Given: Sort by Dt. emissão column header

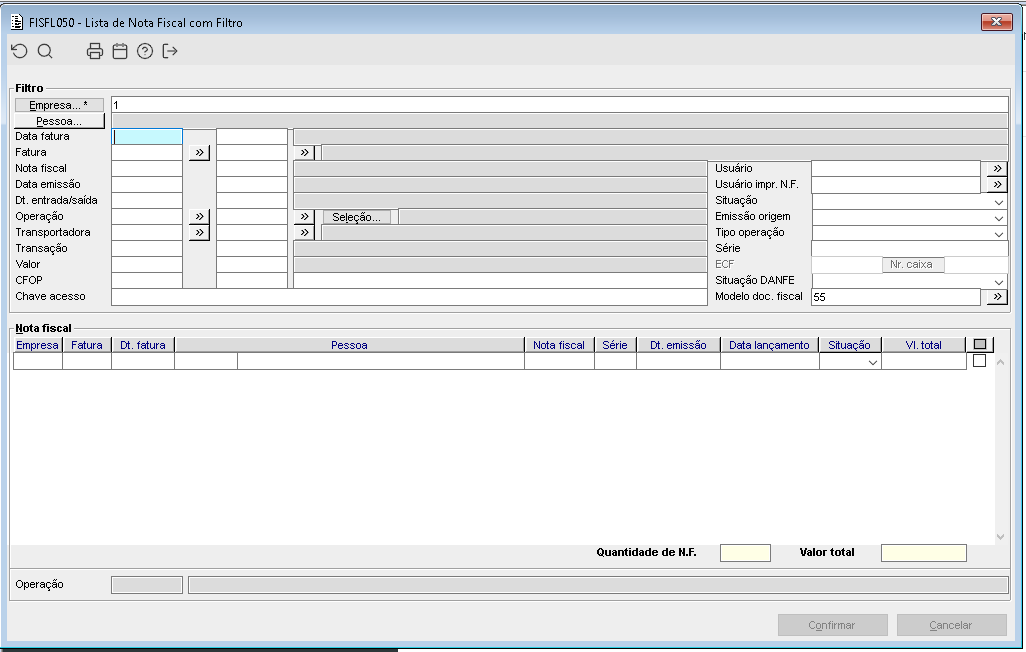Looking at the screenshot, I should pyautogui.click(x=678, y=345).
